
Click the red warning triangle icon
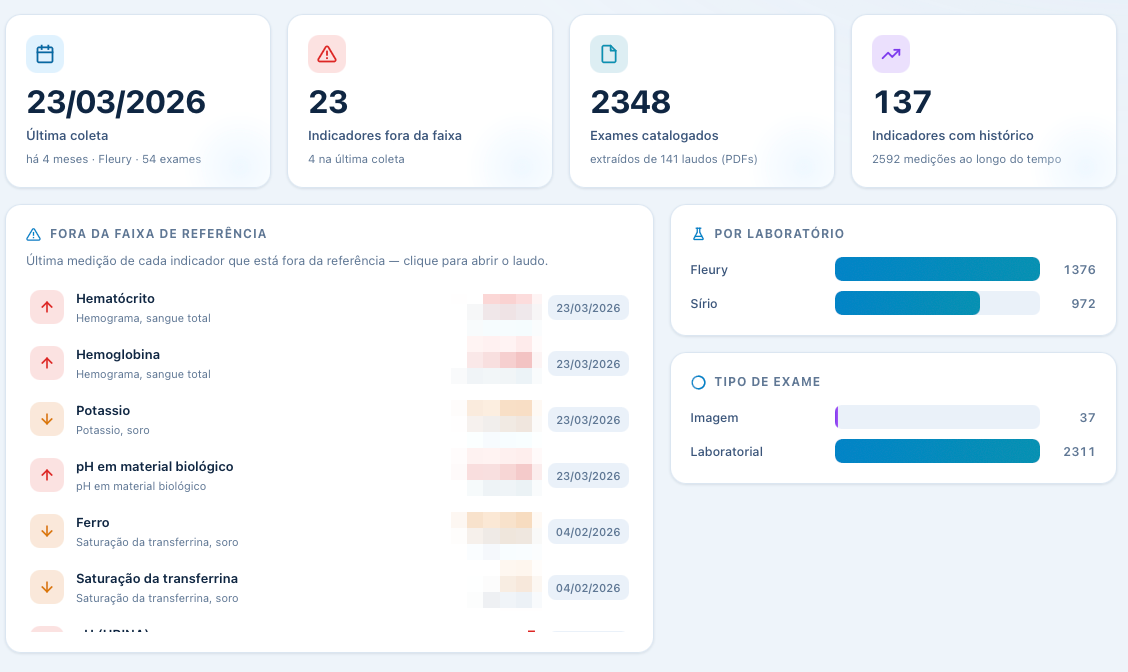point(327,54)
